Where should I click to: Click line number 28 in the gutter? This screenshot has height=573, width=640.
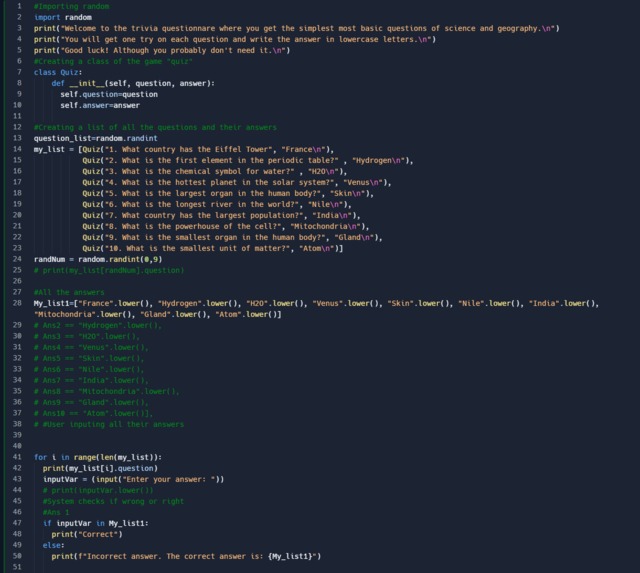coord(17,303)
